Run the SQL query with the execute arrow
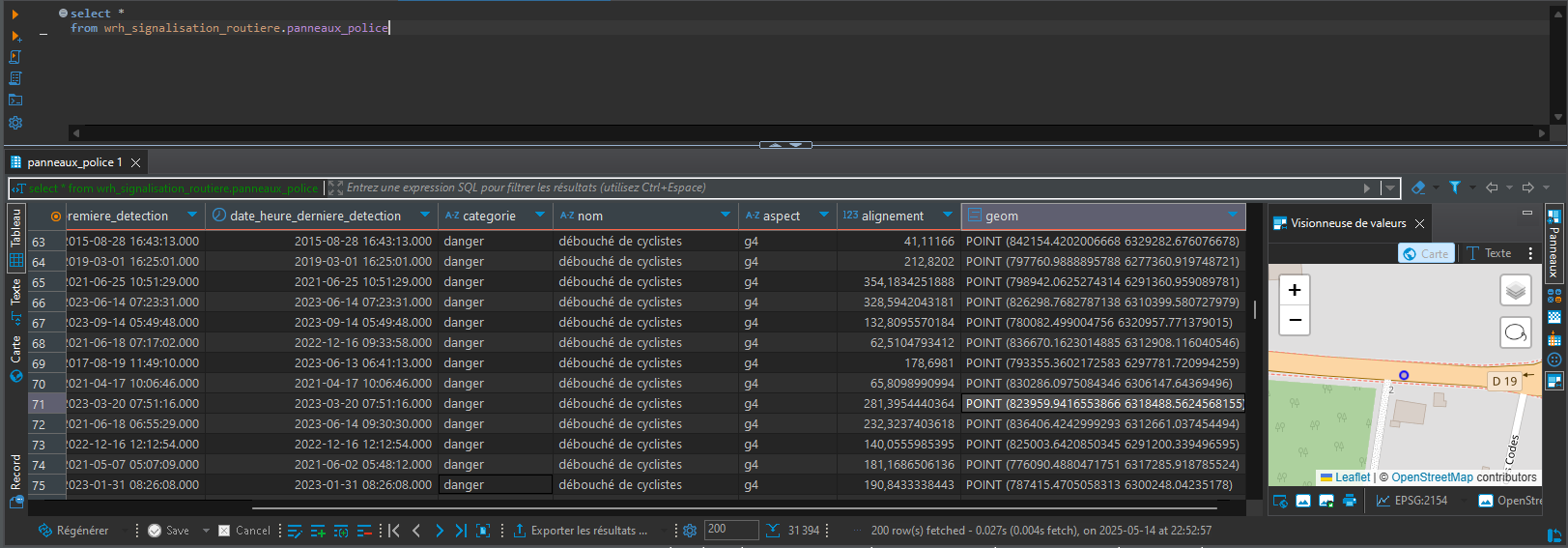The image size is (1568, 548). click(x=14, y=14)
